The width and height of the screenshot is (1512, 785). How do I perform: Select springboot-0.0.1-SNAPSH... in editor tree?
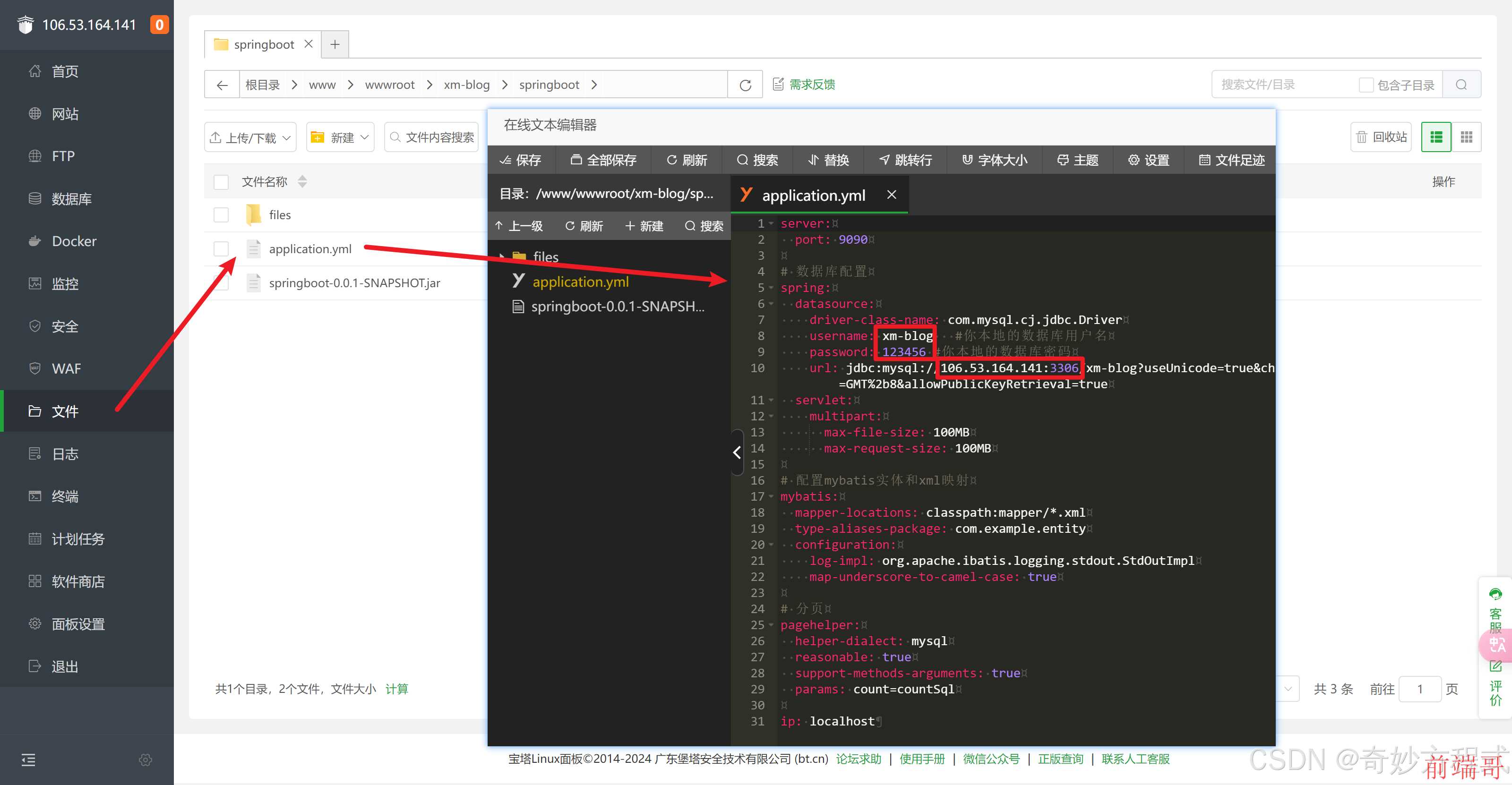pyautogui.click(x=609, y=306)
